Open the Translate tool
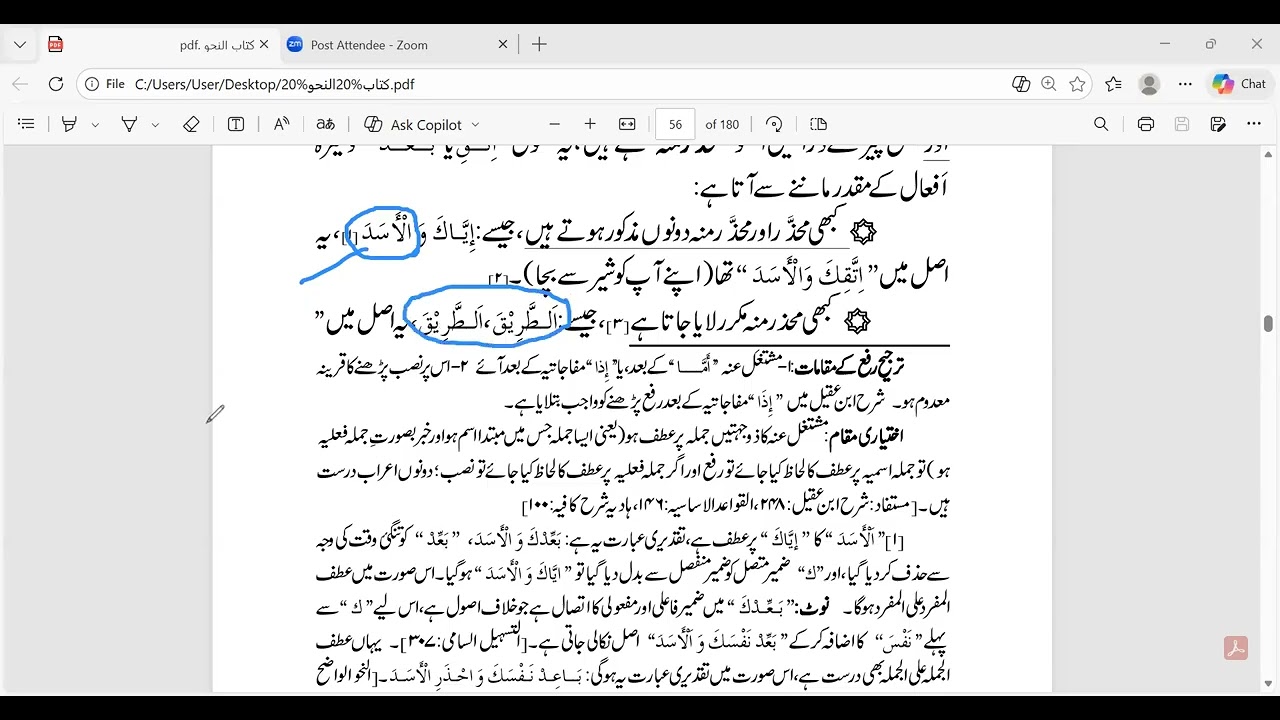This screenshot has height=720, width=1280. coord(326,124)
